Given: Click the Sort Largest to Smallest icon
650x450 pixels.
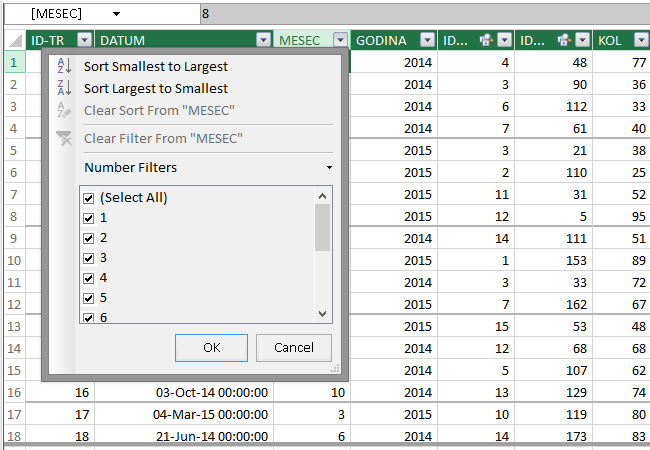Looking at the screenshot, I should pyautogui.click(x=64, y=88).
